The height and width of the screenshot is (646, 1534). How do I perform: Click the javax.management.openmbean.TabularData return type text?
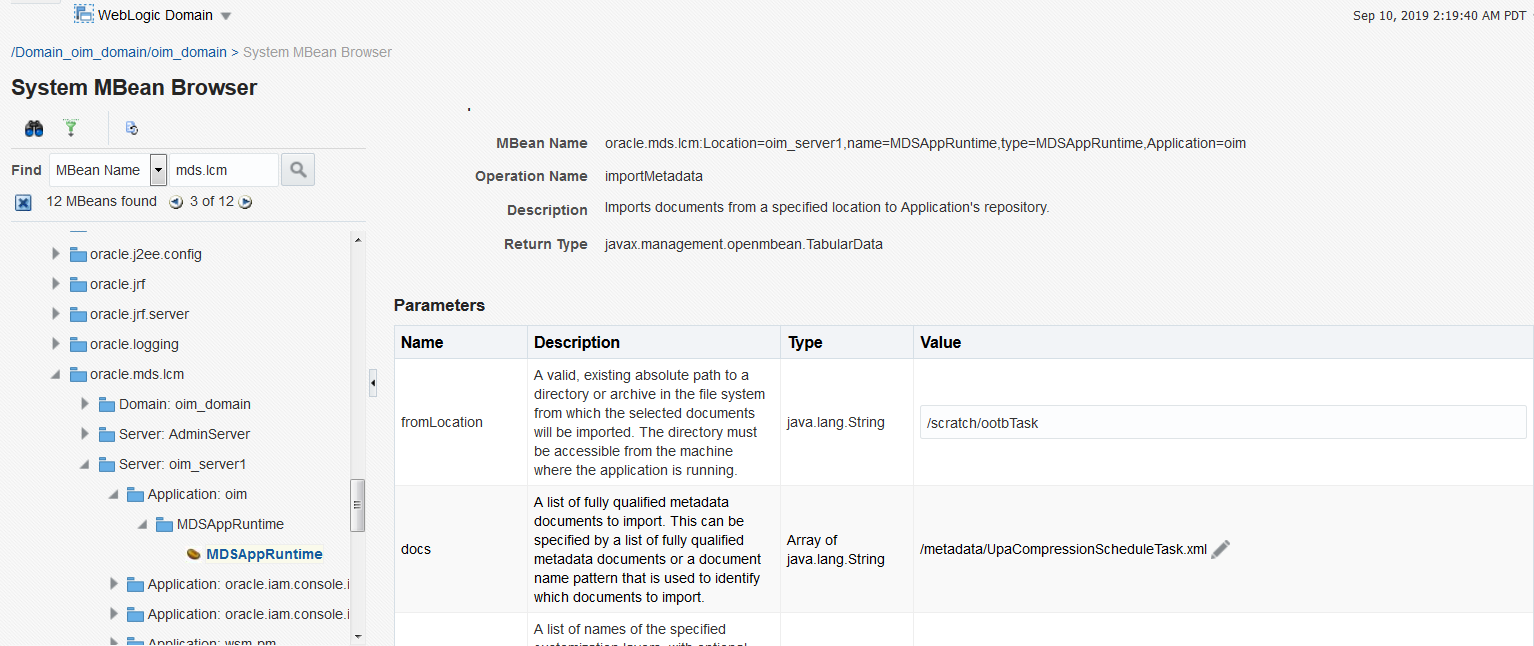(744, 244)
